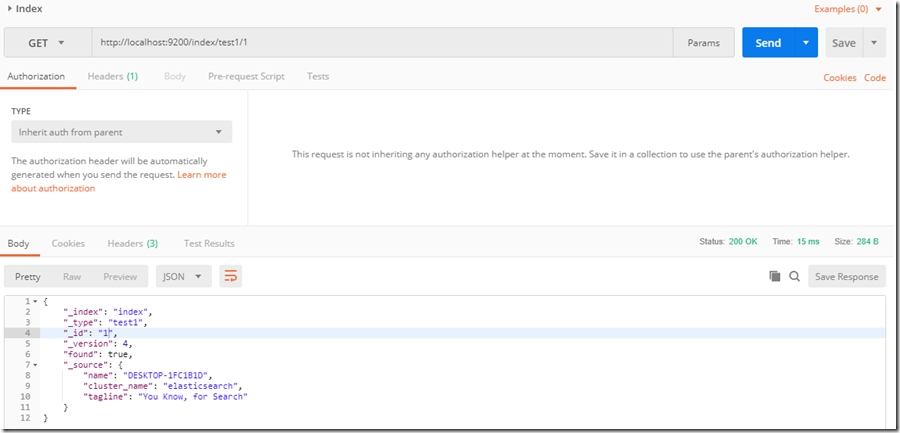Open the response Headers (3) tab
Image resolution: width=900 pixels, height=433 pixels.
(x=133, y=243)
